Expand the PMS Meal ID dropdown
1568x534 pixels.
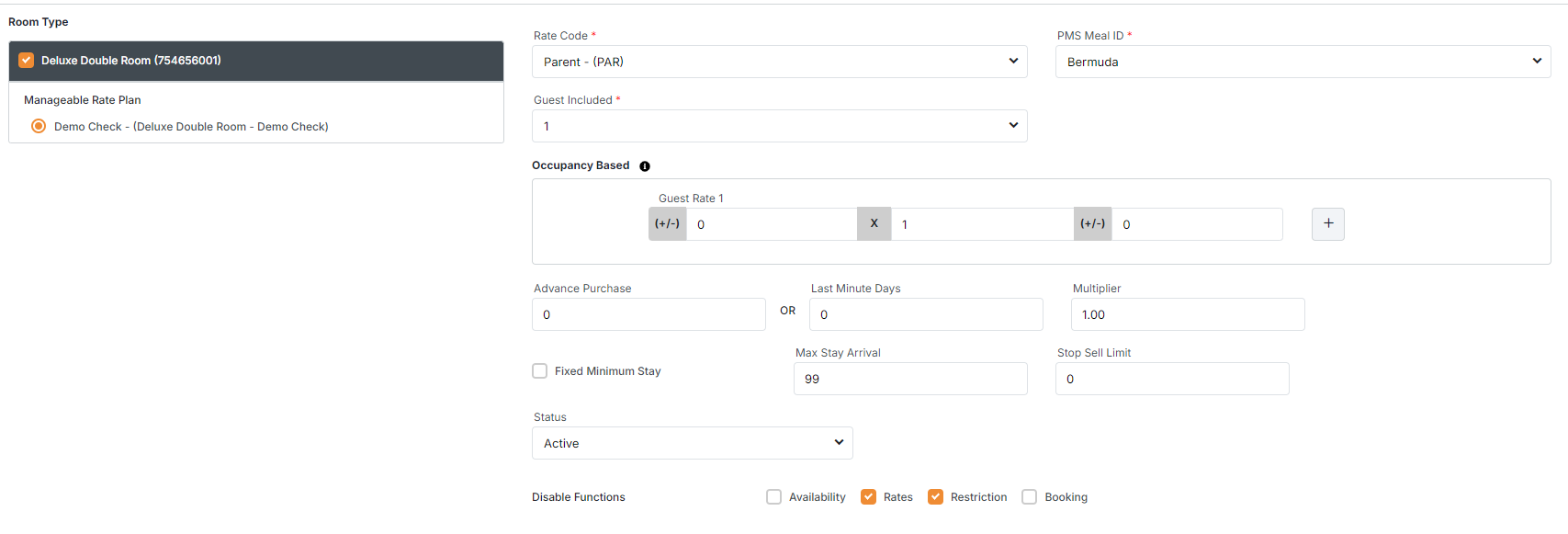tap(1303, 62)
